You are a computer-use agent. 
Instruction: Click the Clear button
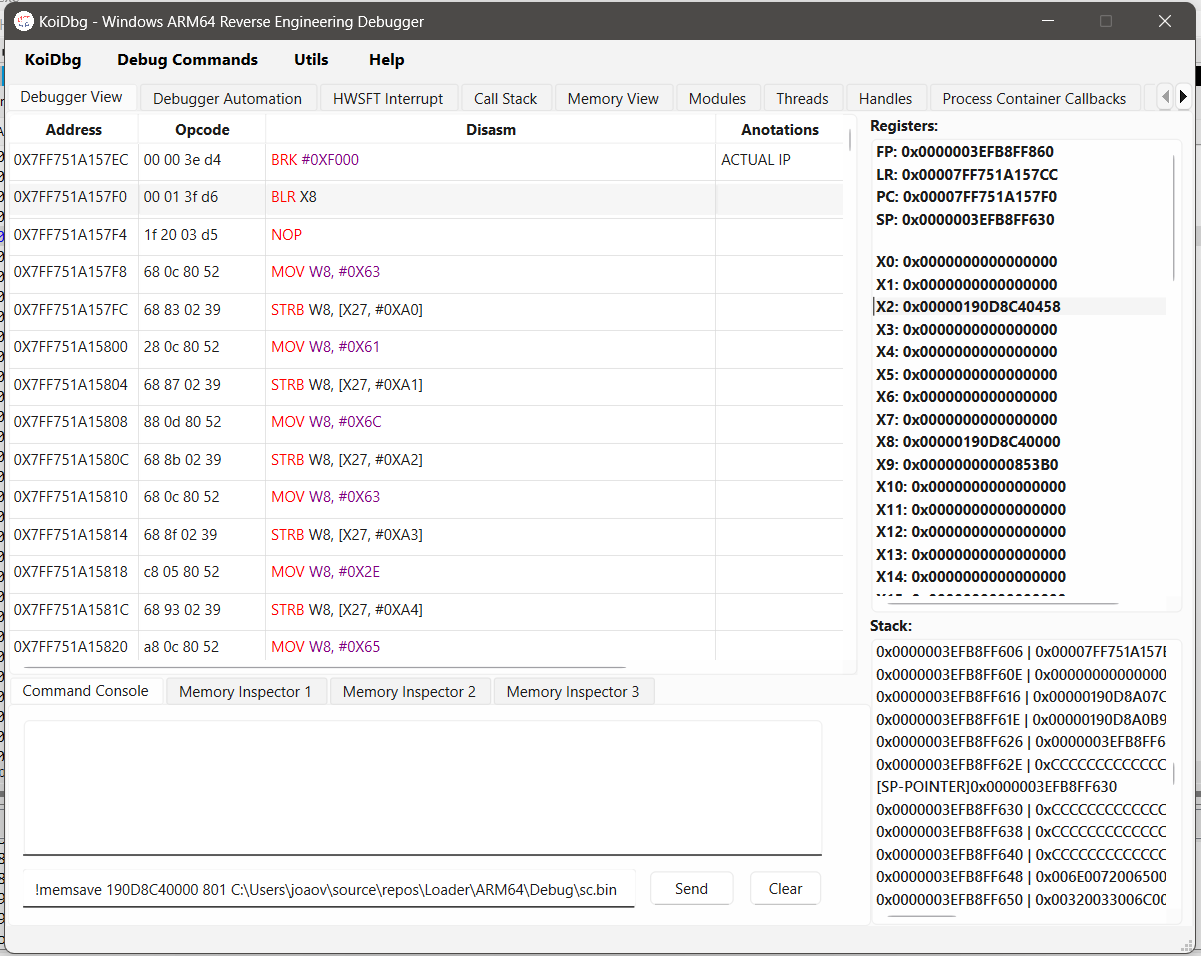(x=785, y=888)
